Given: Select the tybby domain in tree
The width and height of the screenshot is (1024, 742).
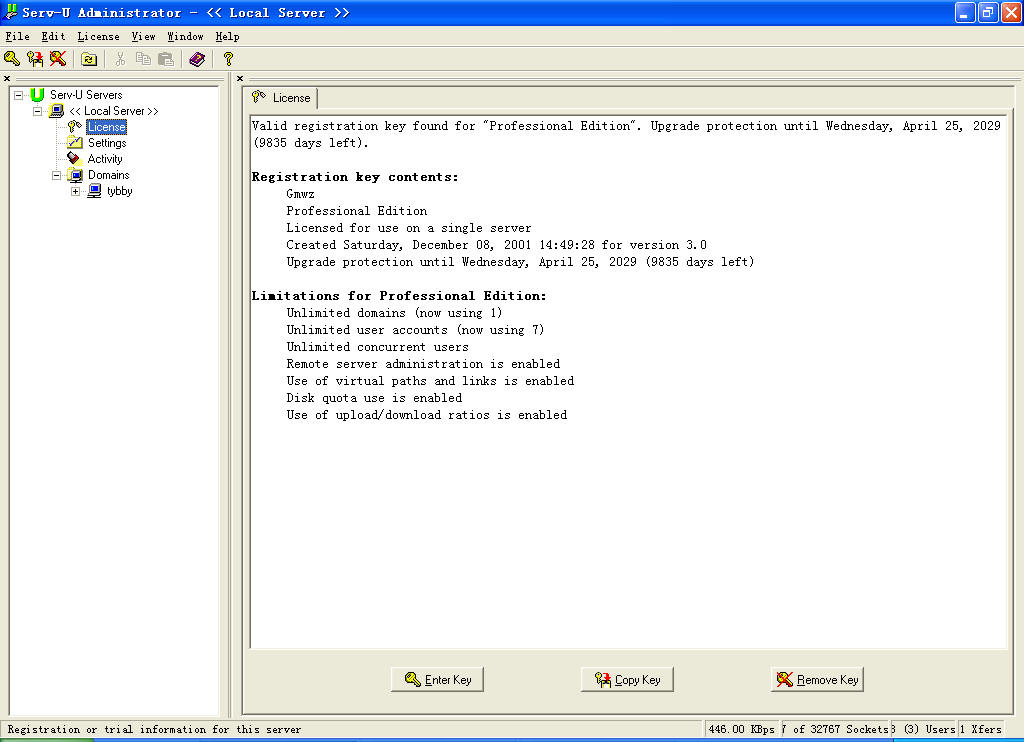Looking at the screenshot, I should tap(119, 191).
